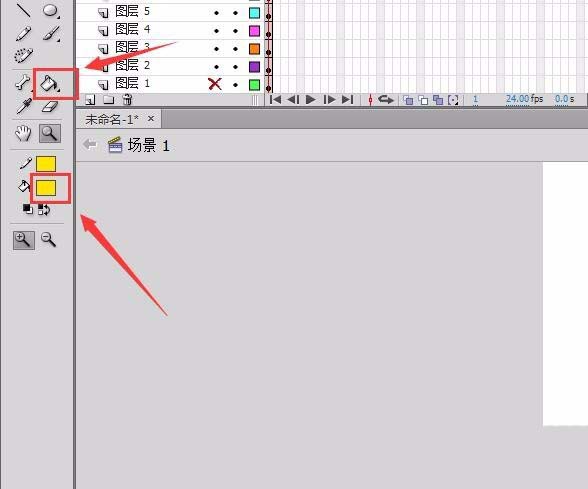Viewport: 588px width, 489px height.
Task: Toggle lock dot of layer 图层 4
Action: [235, 31]
